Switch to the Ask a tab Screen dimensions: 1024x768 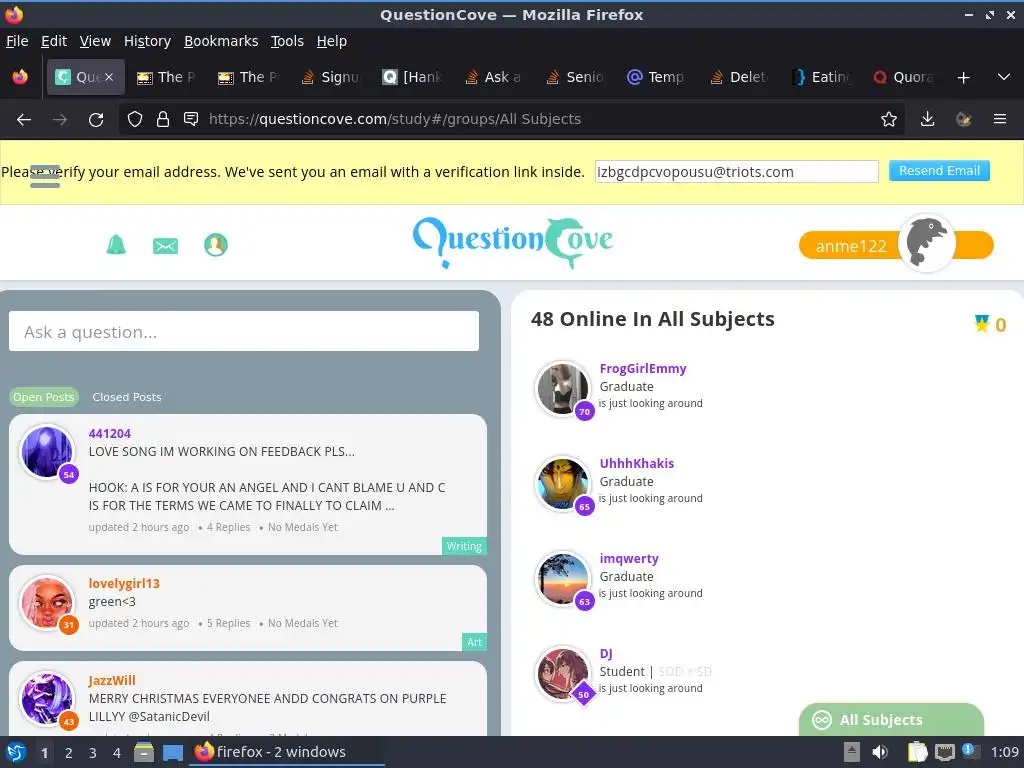(494, 77)
